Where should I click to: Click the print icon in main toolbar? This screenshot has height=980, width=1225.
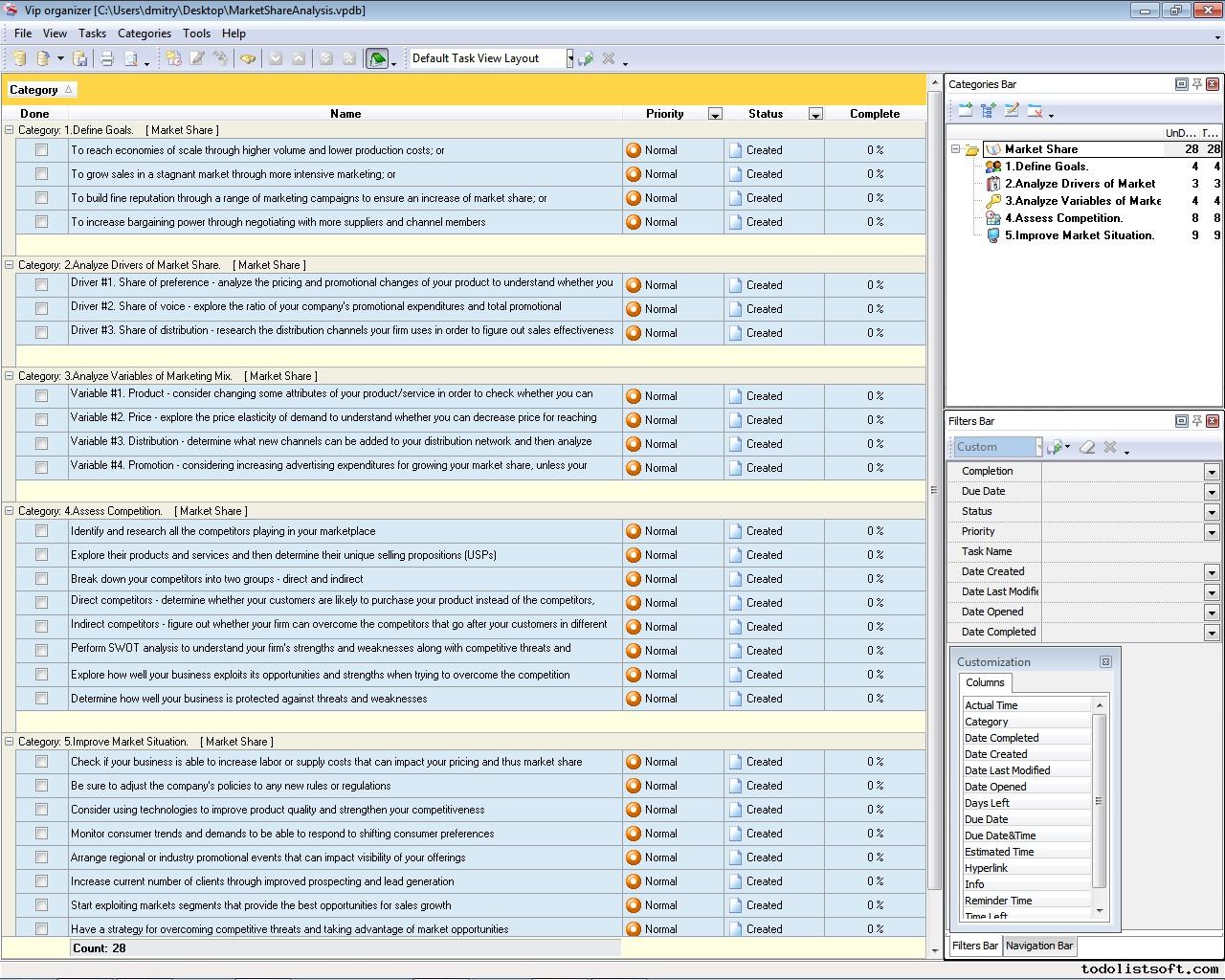click(x=107, y=59)
